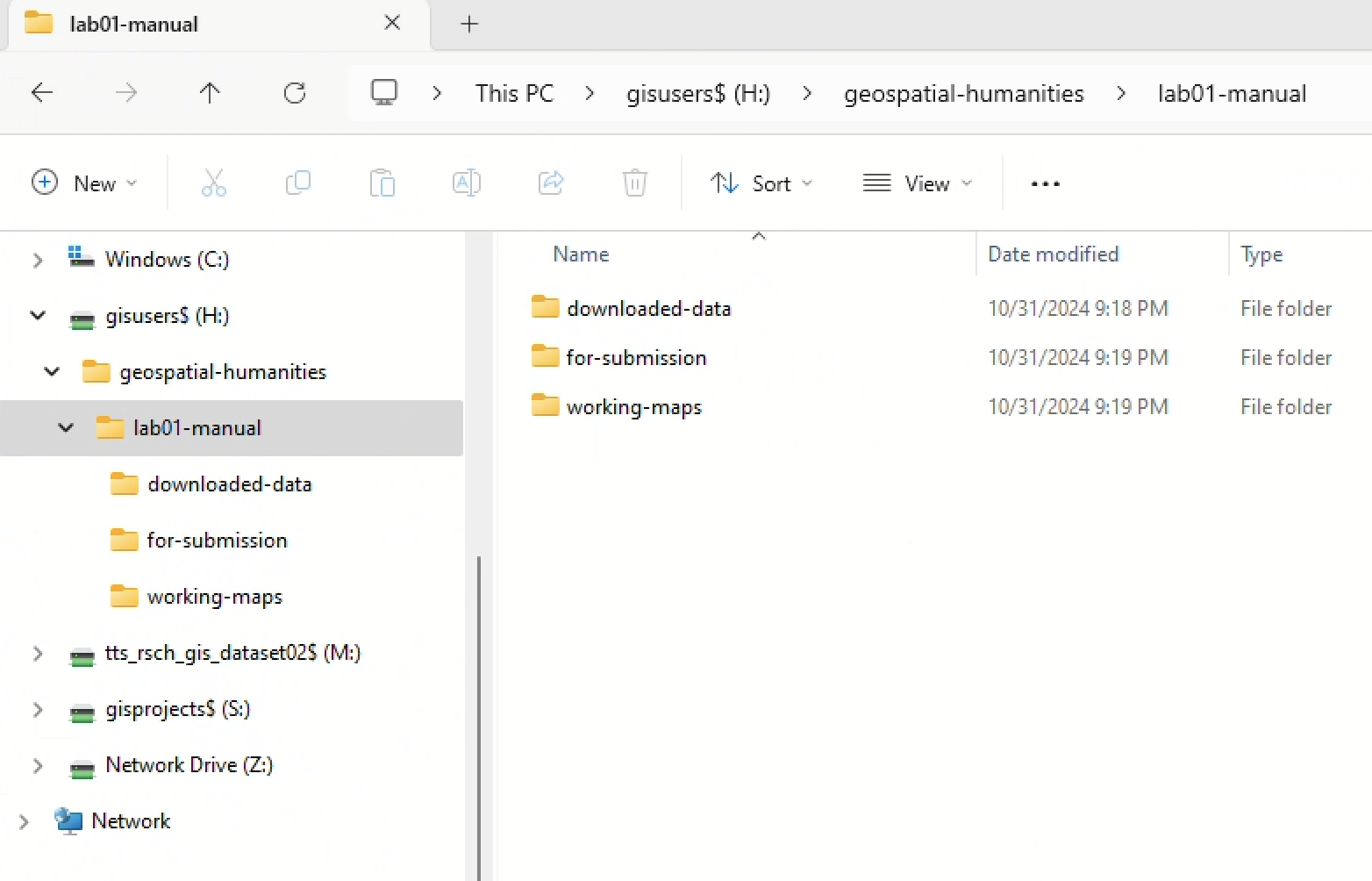Click the Cut scissors icon
The width and height of the screenshot is (1372, 881).
[213, 183]
